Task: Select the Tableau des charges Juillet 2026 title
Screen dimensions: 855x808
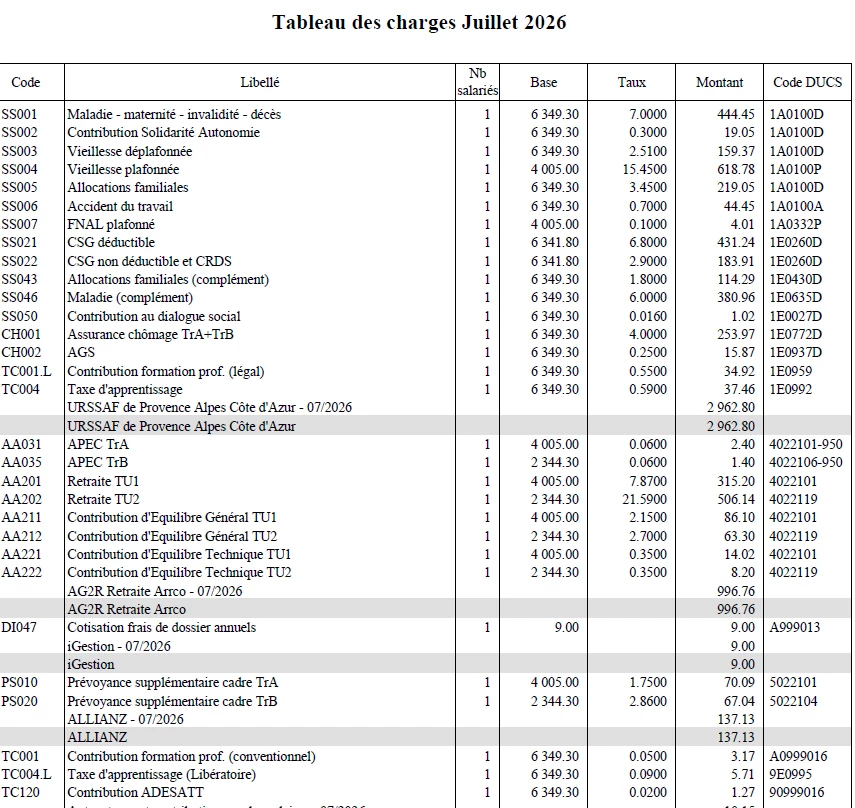Action: pyautogui.click(x=419, y=22)
